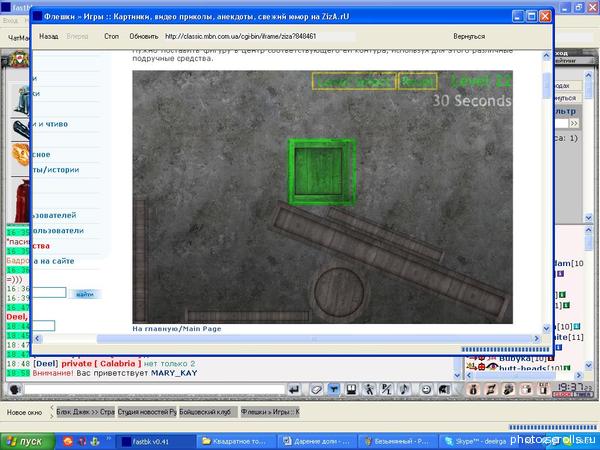
Task: Click the popup page's vertical scroll down arrow
Action: click(546, 328)
